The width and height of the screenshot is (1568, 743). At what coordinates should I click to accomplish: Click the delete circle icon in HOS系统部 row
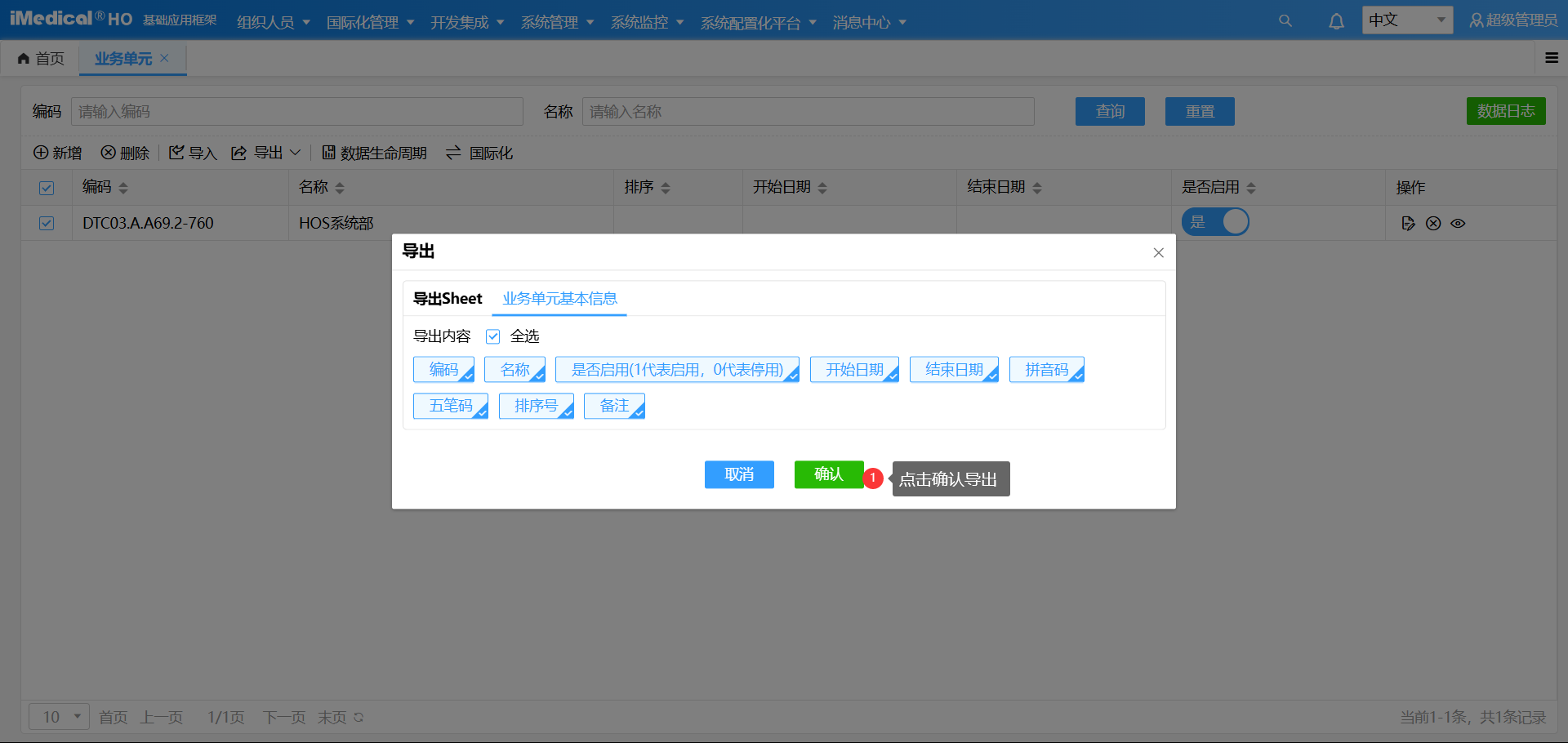point(1433,223)
